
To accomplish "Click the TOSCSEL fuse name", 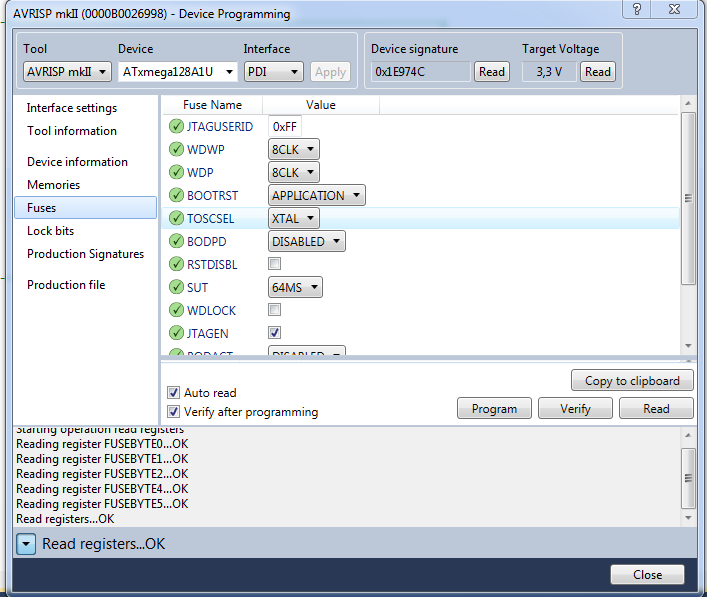I will click(211, 219).
